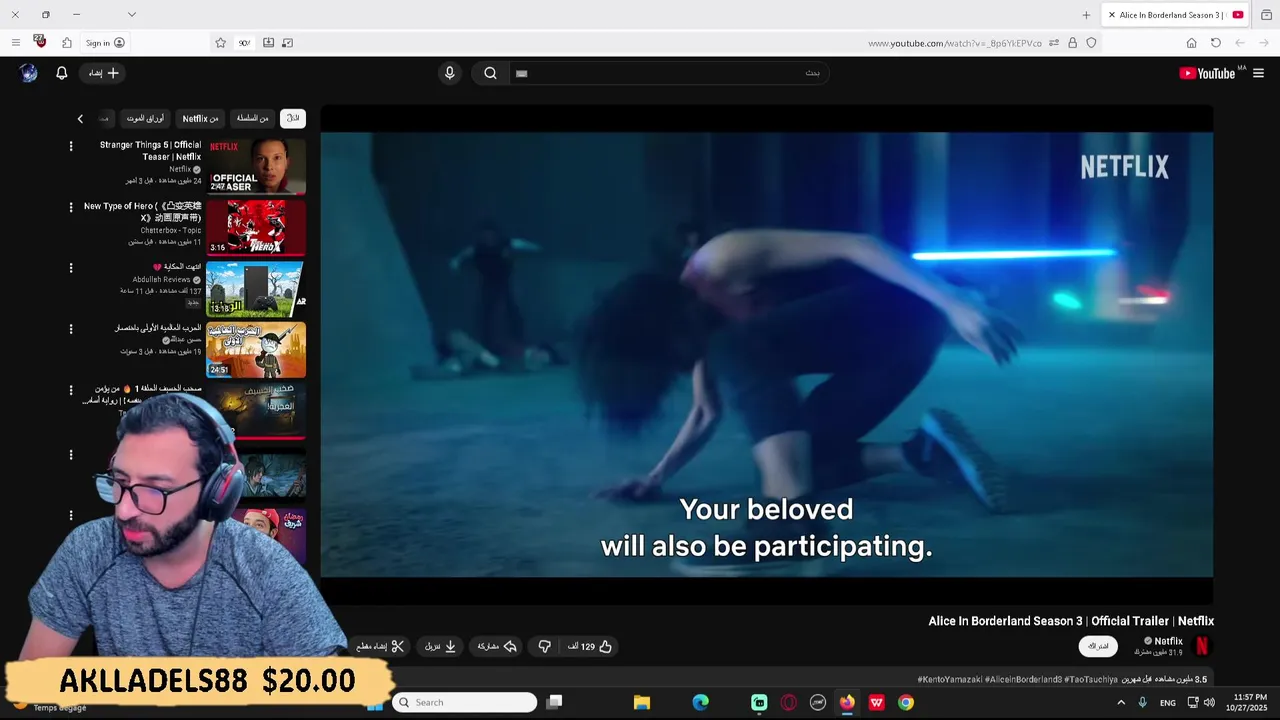The width and height of the screenshot is (1280, 720).
Task: Open Firefox from the taskbar
Action: pyautogui.click(x=847, y=702)
